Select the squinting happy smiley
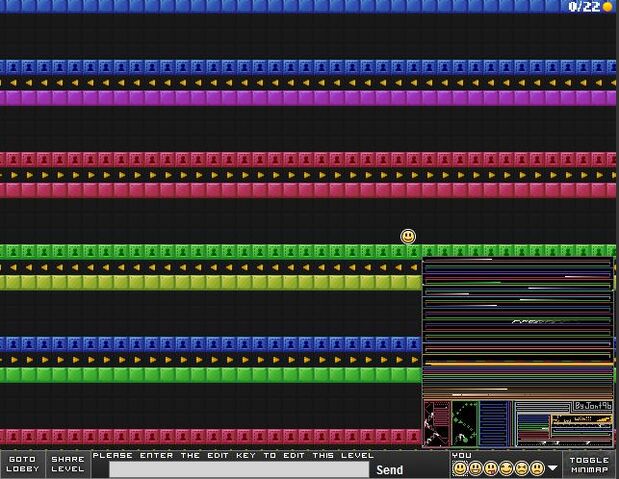Screen dimensions: 619x479 pos(506,469)
